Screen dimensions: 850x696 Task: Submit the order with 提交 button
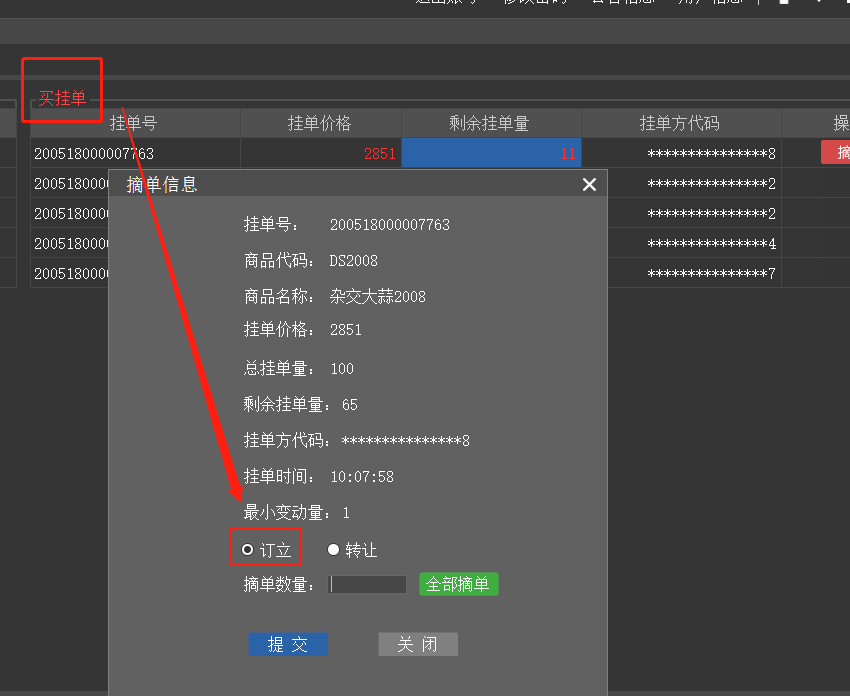pos(288,645)
